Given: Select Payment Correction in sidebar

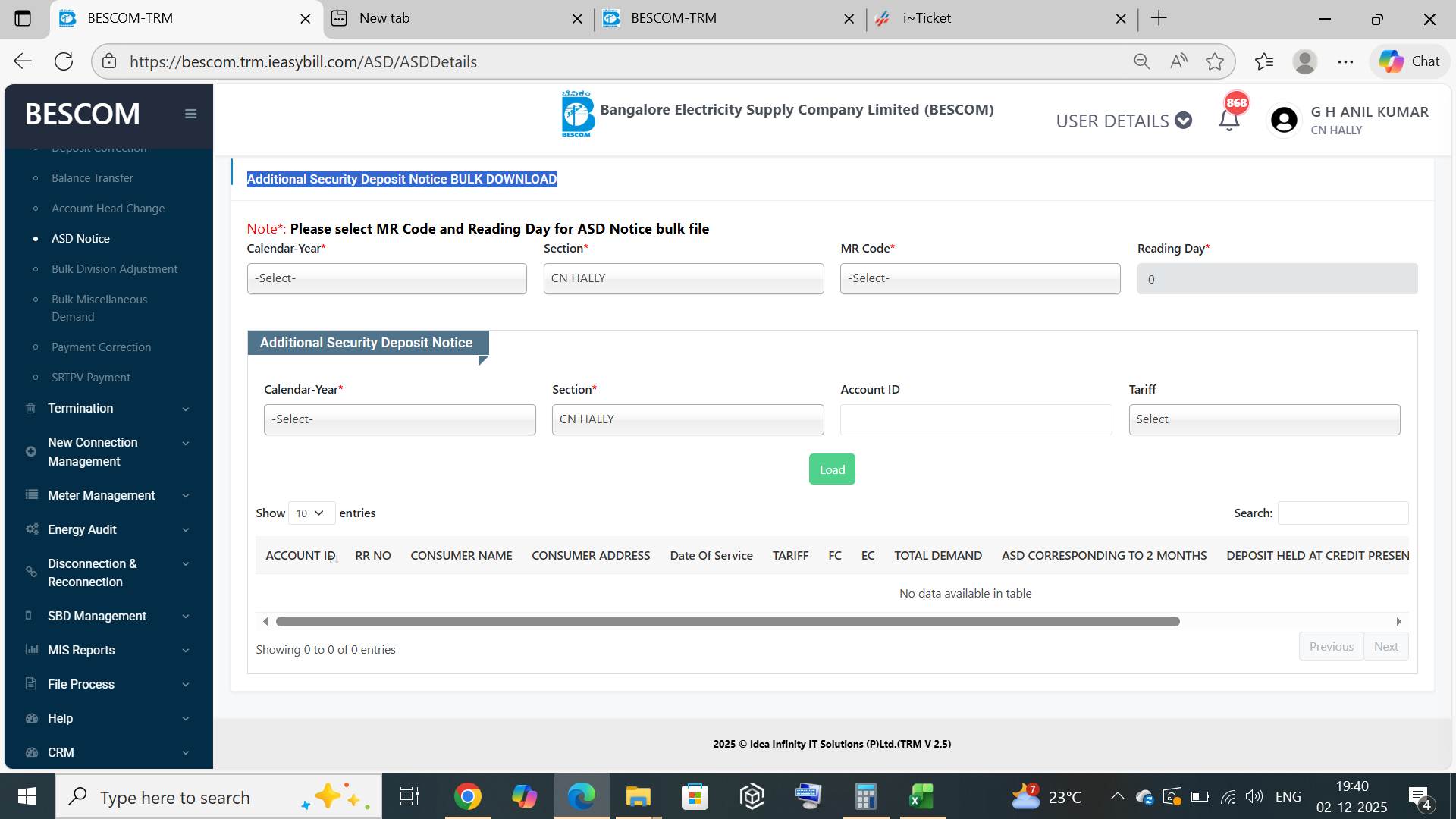Looking at the screenshot, I should 101,347.
